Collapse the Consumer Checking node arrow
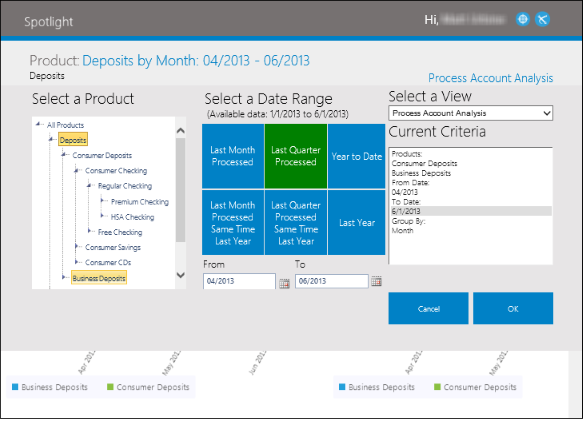Screen dimensions: 583x422 [x=76, y=170]
